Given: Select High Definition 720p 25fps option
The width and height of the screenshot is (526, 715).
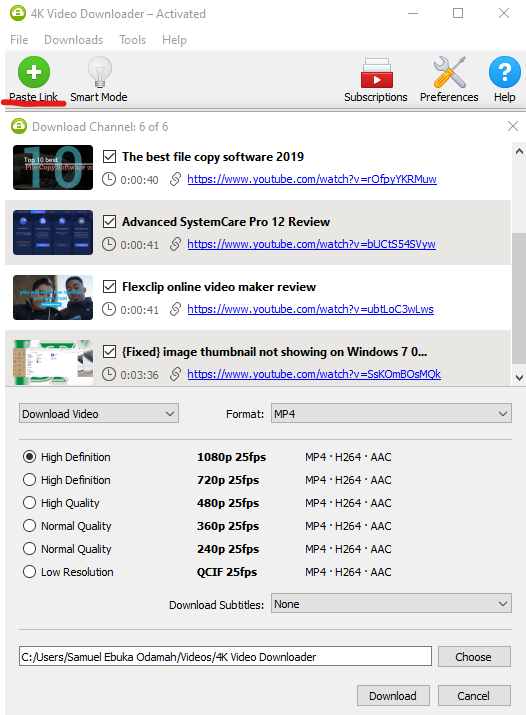Looking at the screenshot, I should tap(29, 480).
